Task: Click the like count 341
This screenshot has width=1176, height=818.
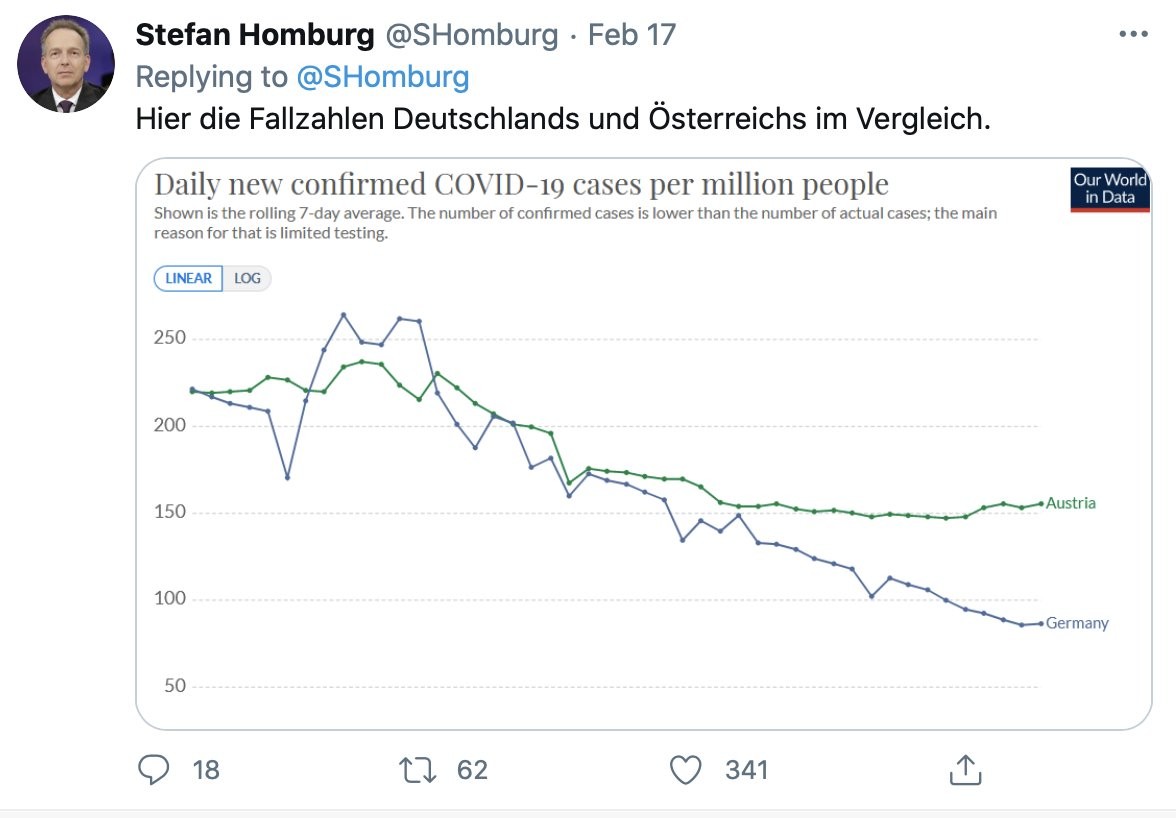Action: click(x=747, y=769)
